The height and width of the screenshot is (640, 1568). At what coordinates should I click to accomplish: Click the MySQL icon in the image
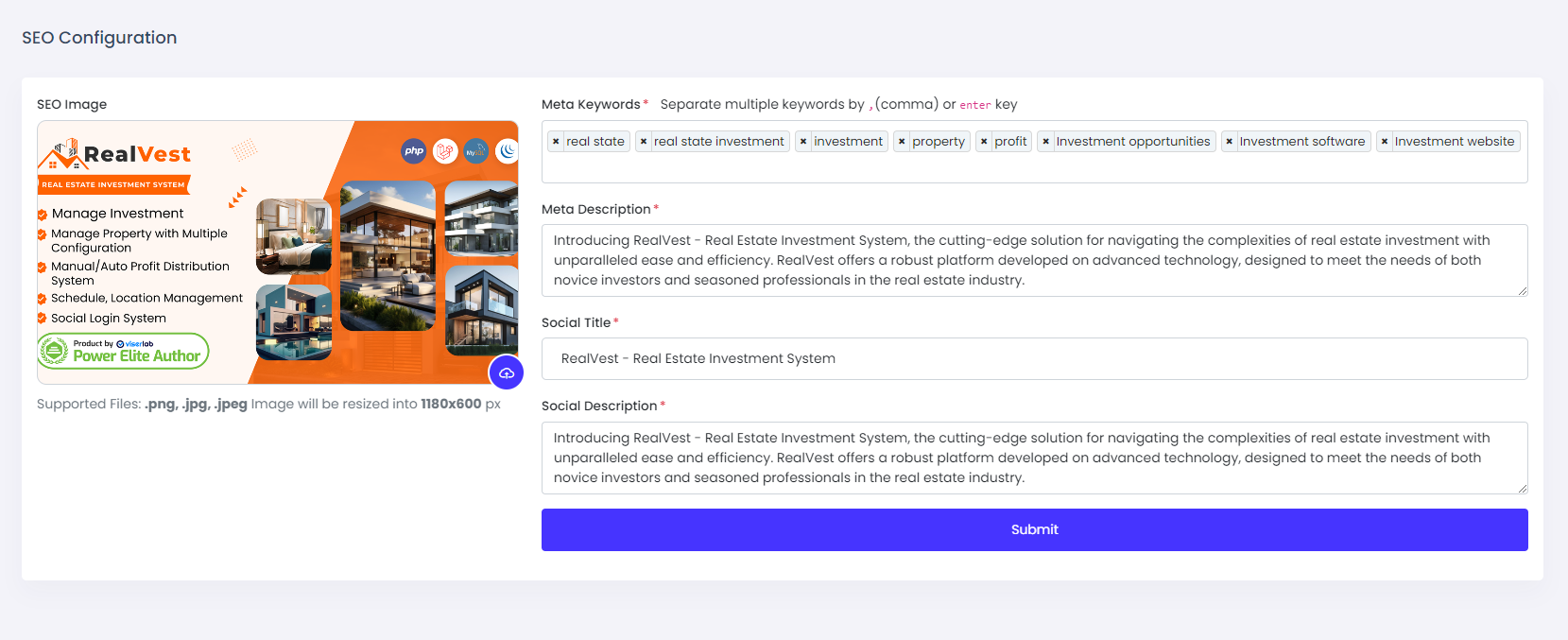point(476,151)
